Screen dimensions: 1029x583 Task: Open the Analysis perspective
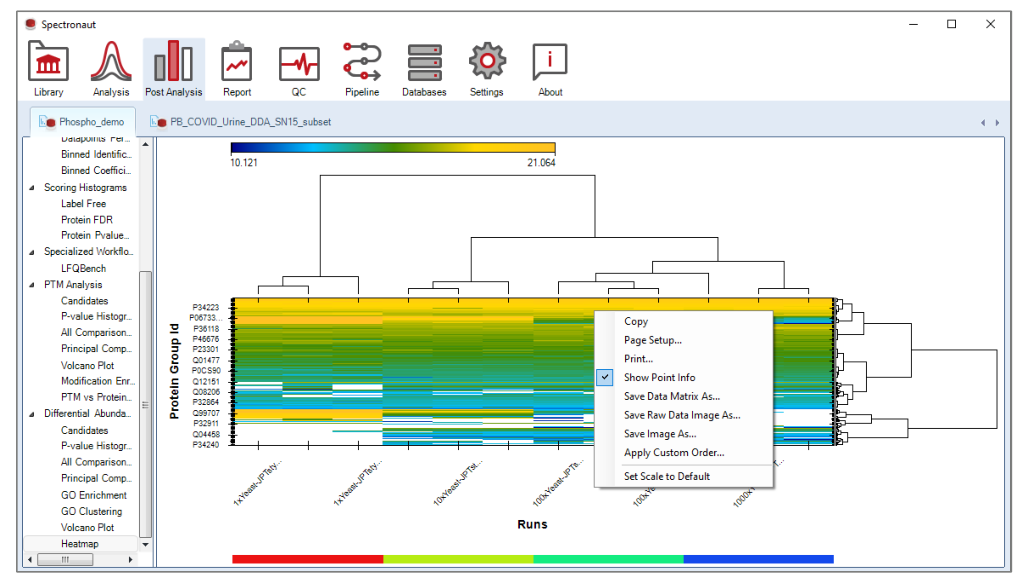[111, 69]
